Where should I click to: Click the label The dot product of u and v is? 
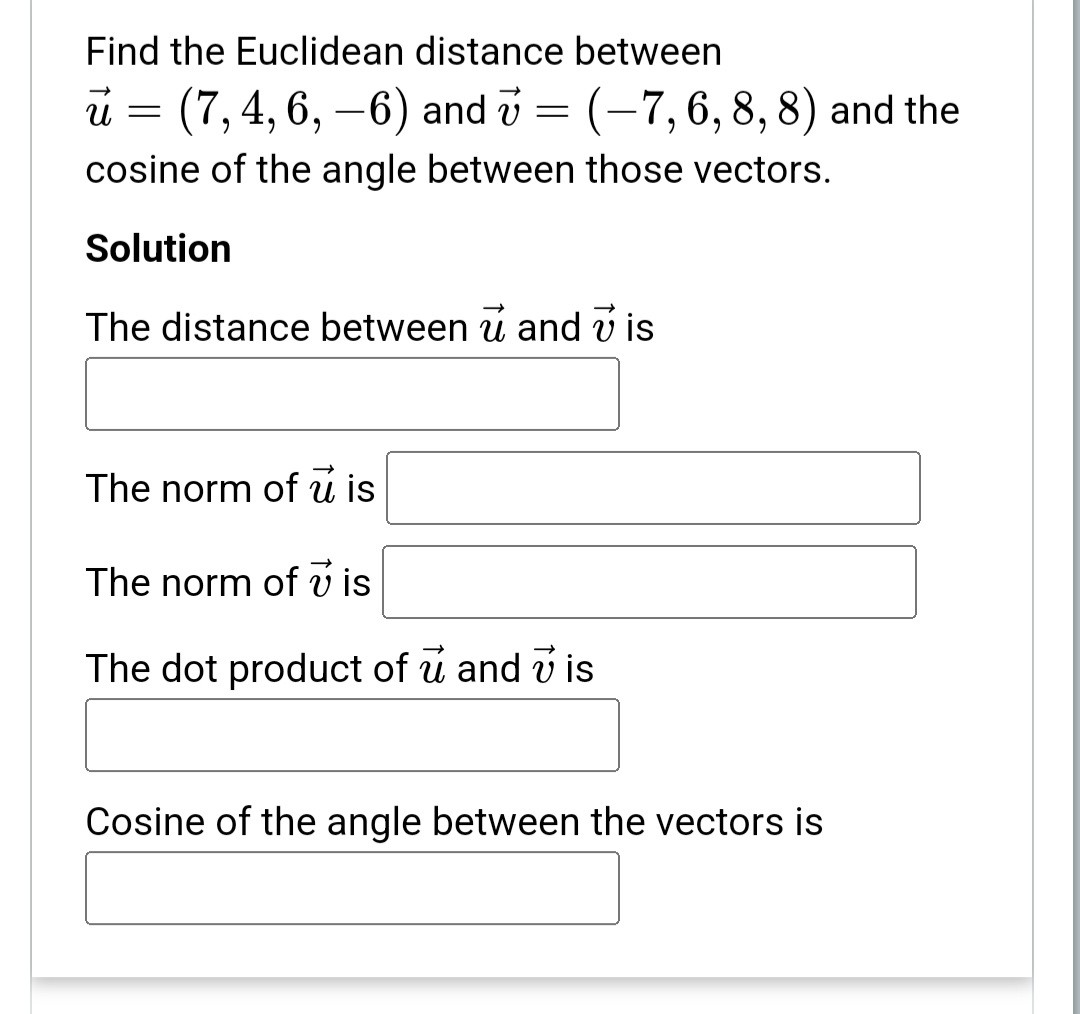pos(339,668)
